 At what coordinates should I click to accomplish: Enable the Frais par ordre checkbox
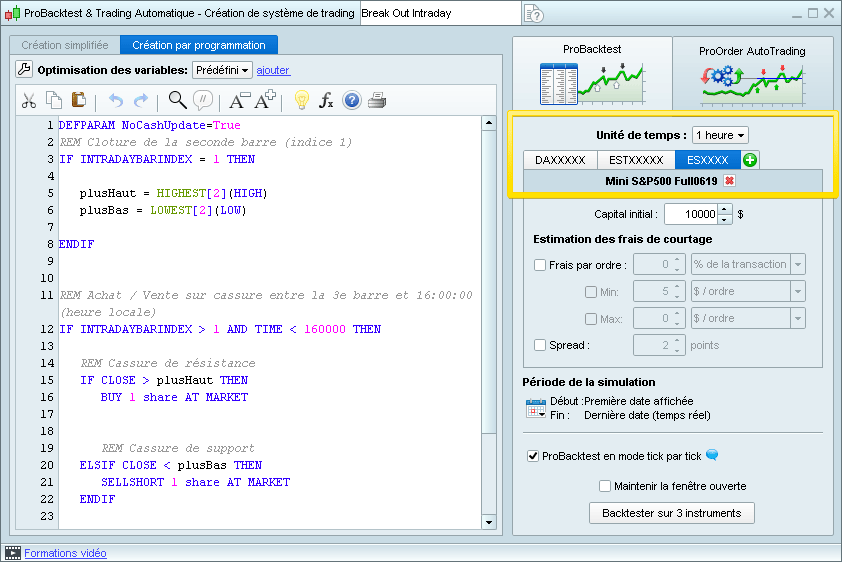541,265
